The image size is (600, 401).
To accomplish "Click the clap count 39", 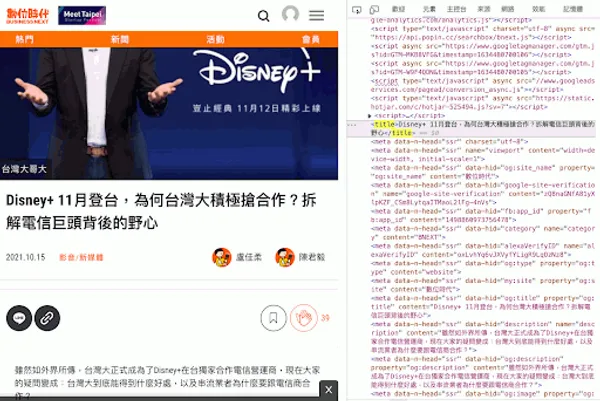I will pos(325,318).
